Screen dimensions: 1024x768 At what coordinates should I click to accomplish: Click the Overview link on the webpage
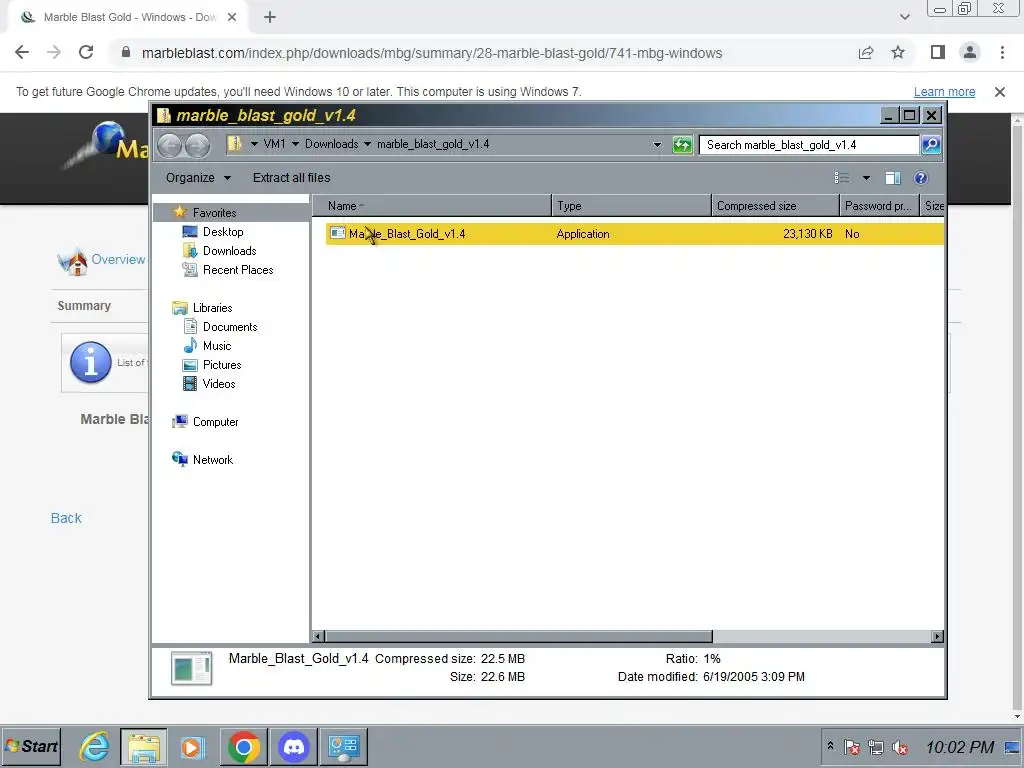118,259
